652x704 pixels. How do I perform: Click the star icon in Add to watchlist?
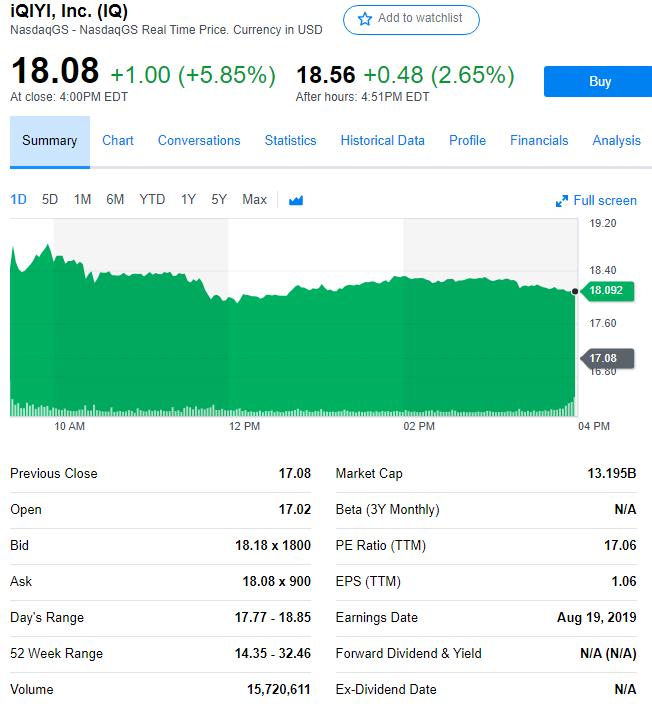365,19
